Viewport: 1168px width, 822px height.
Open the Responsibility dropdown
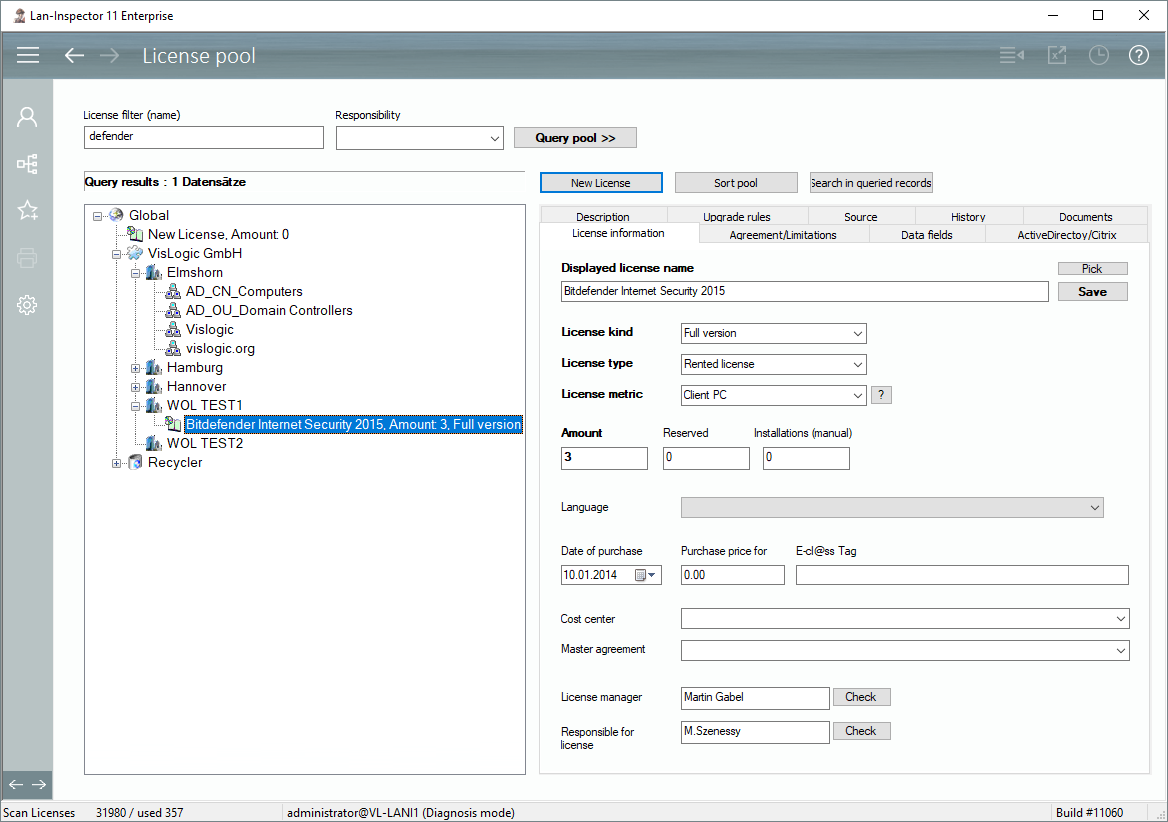click(419, 138)
